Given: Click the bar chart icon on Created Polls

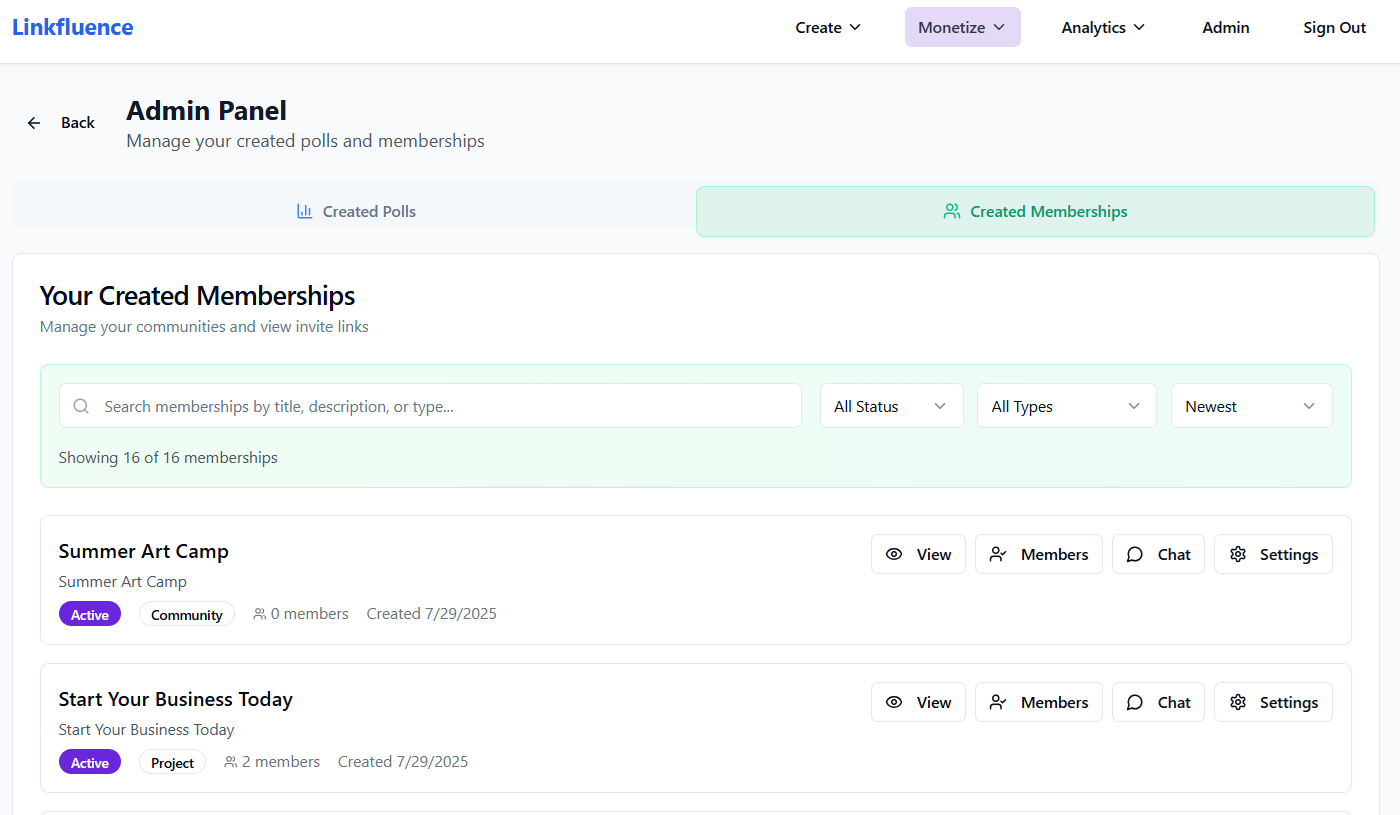Looking at the screenshot, I should [305, 211].
